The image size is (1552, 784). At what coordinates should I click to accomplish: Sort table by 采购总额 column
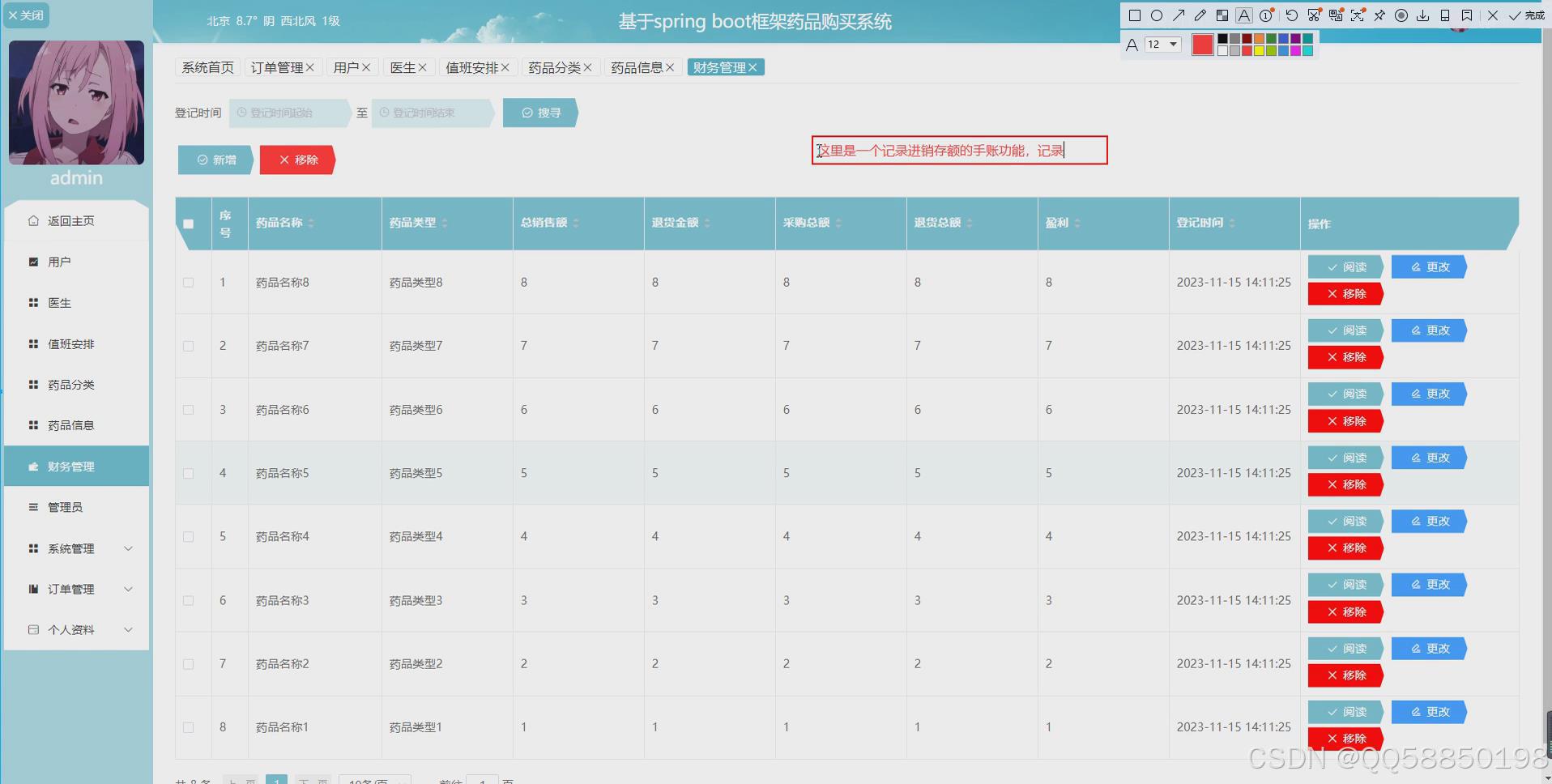[x=838, y=223]
